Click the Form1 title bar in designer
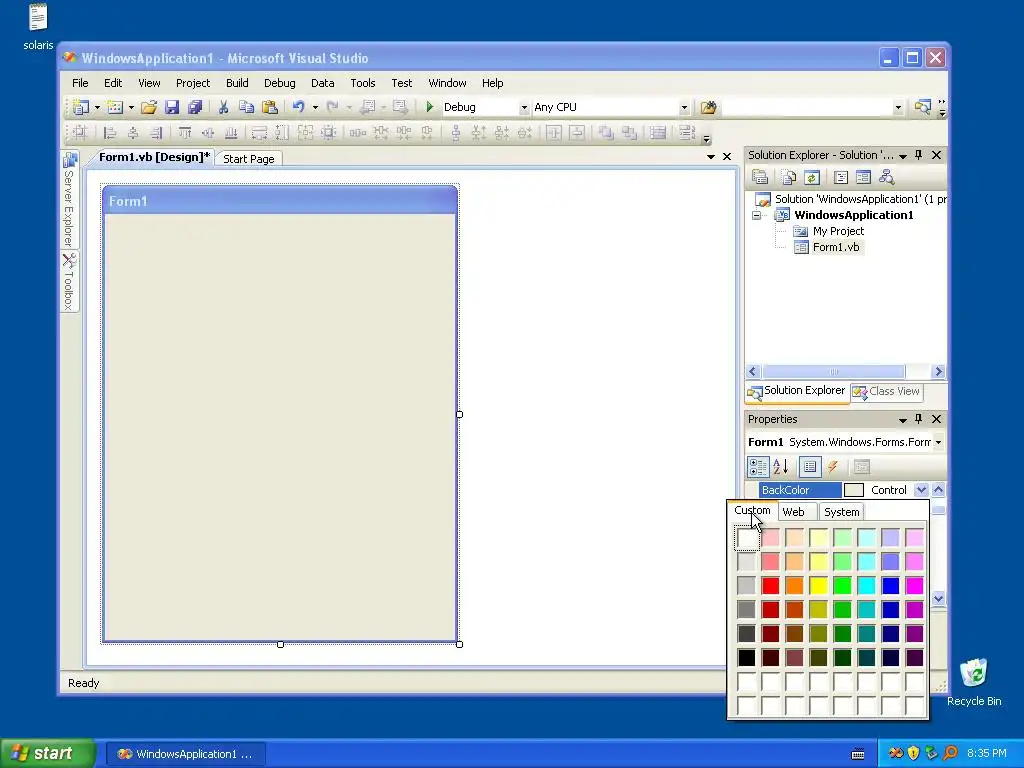 coord(280,201)
